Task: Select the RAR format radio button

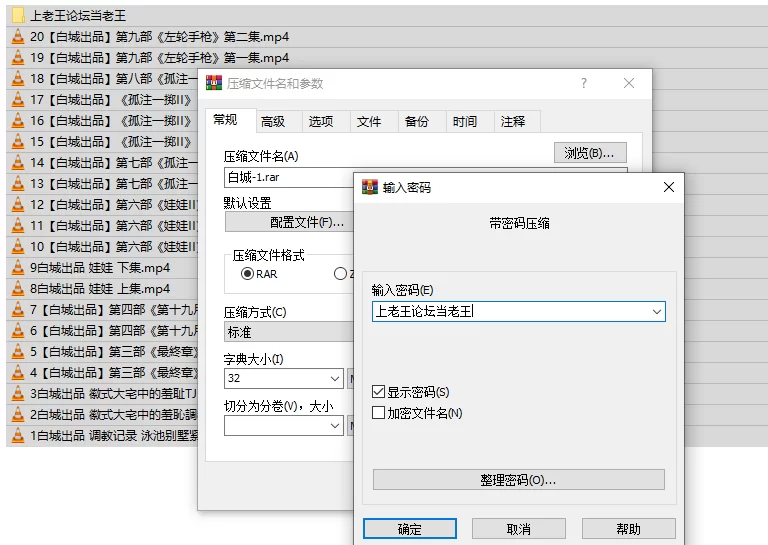Action: 247,274
